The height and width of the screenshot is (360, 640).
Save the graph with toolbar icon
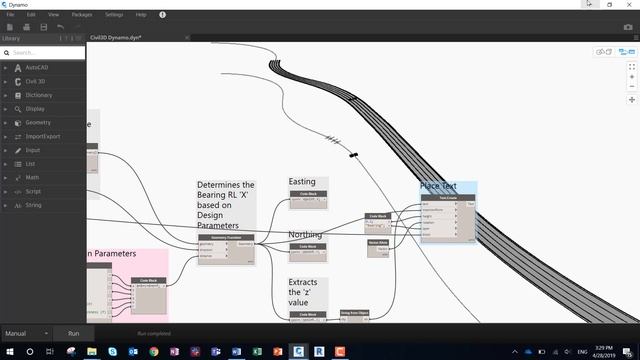(44, 27)
